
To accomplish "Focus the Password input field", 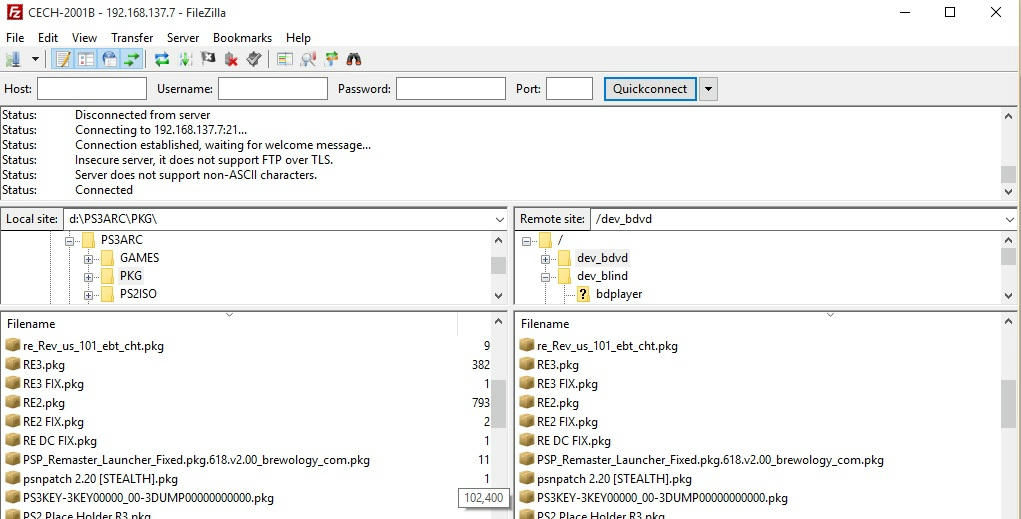I will (x=451, y=89).
